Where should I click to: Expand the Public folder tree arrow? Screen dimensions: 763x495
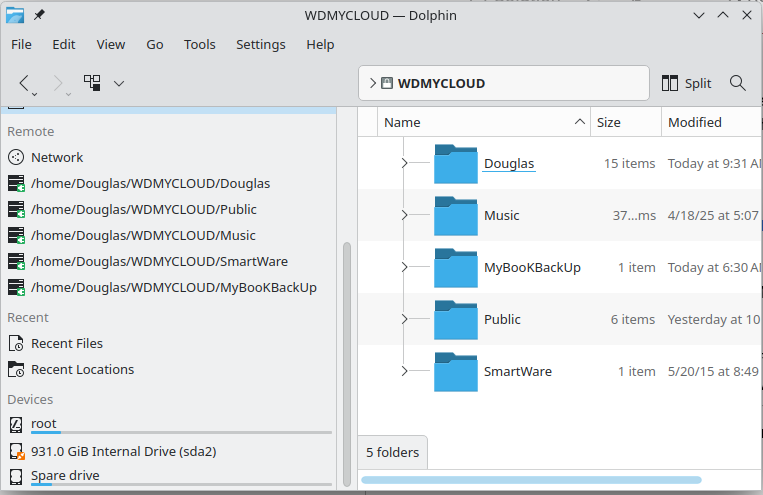pyautogui.click(x=404, y=319)
